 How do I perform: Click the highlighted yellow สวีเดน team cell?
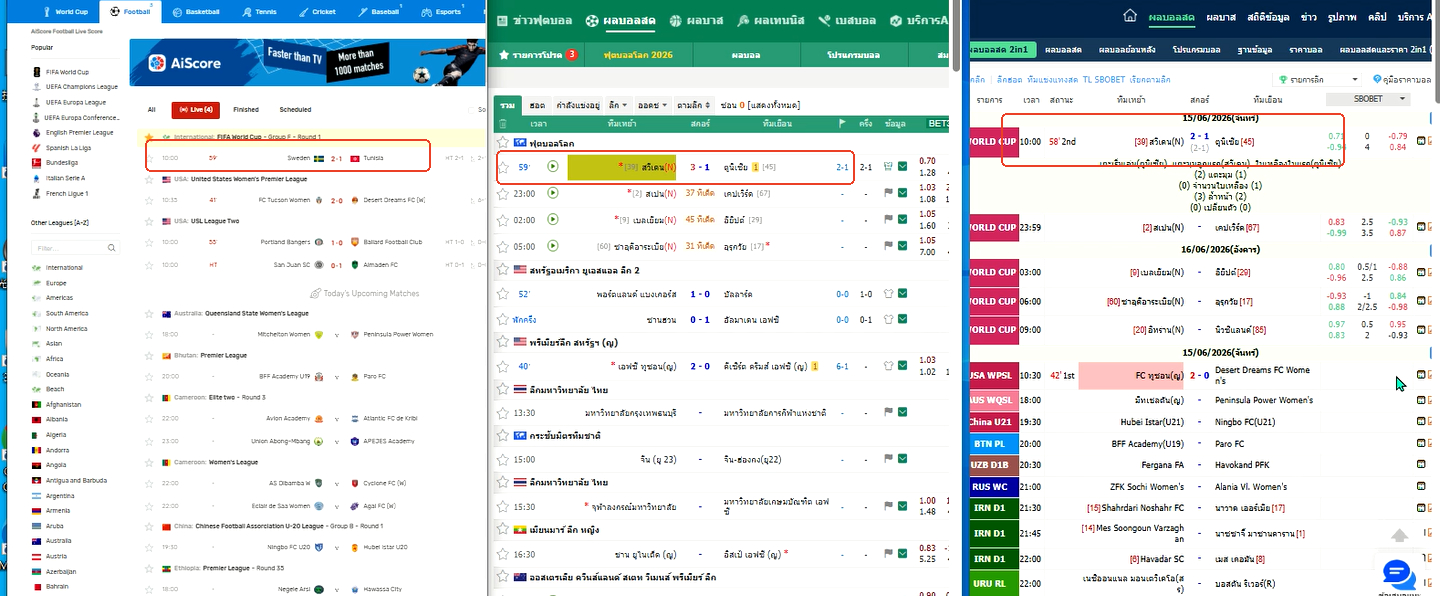(x=622, y=167)
